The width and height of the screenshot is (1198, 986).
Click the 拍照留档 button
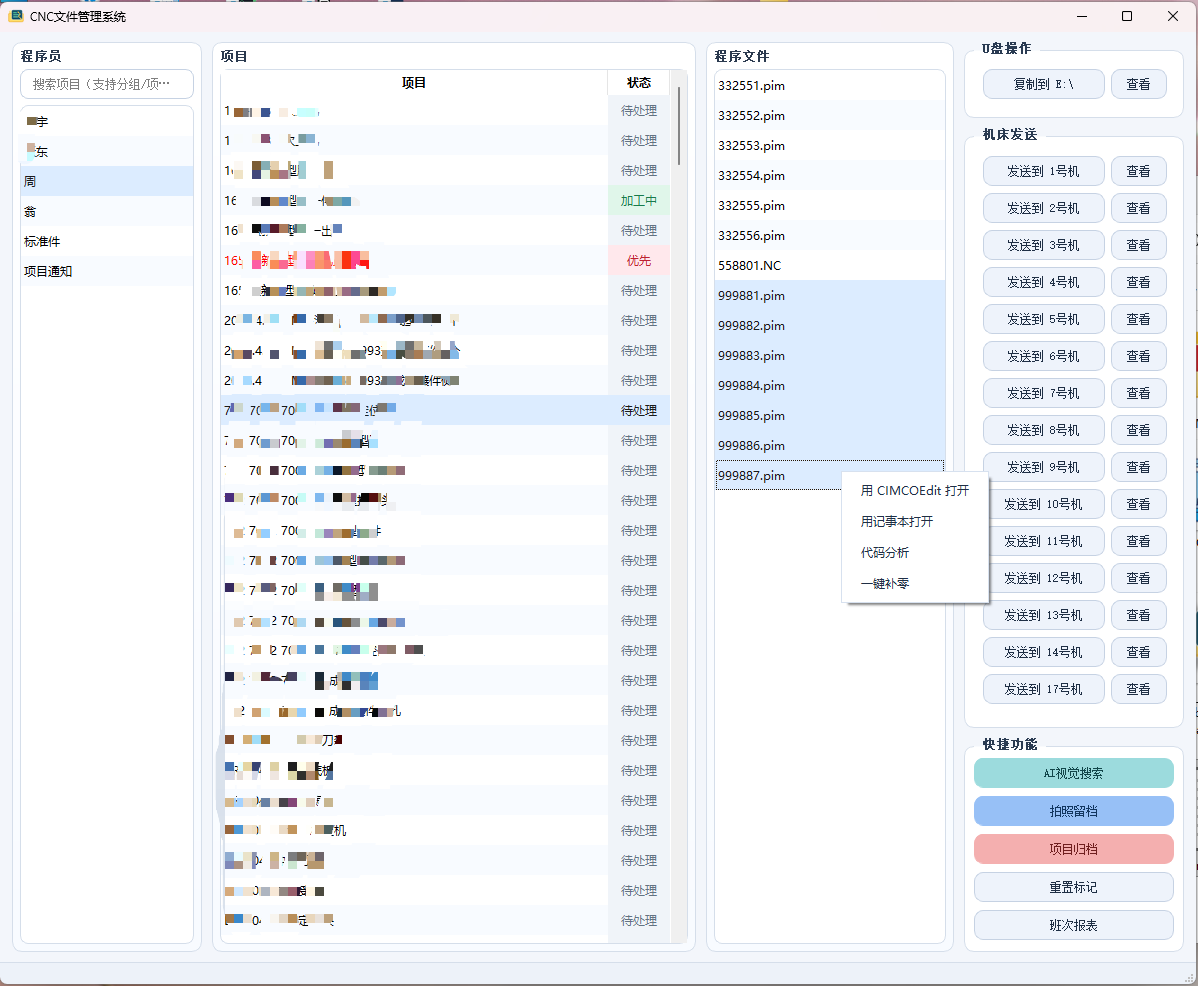tap(1073, 811)
